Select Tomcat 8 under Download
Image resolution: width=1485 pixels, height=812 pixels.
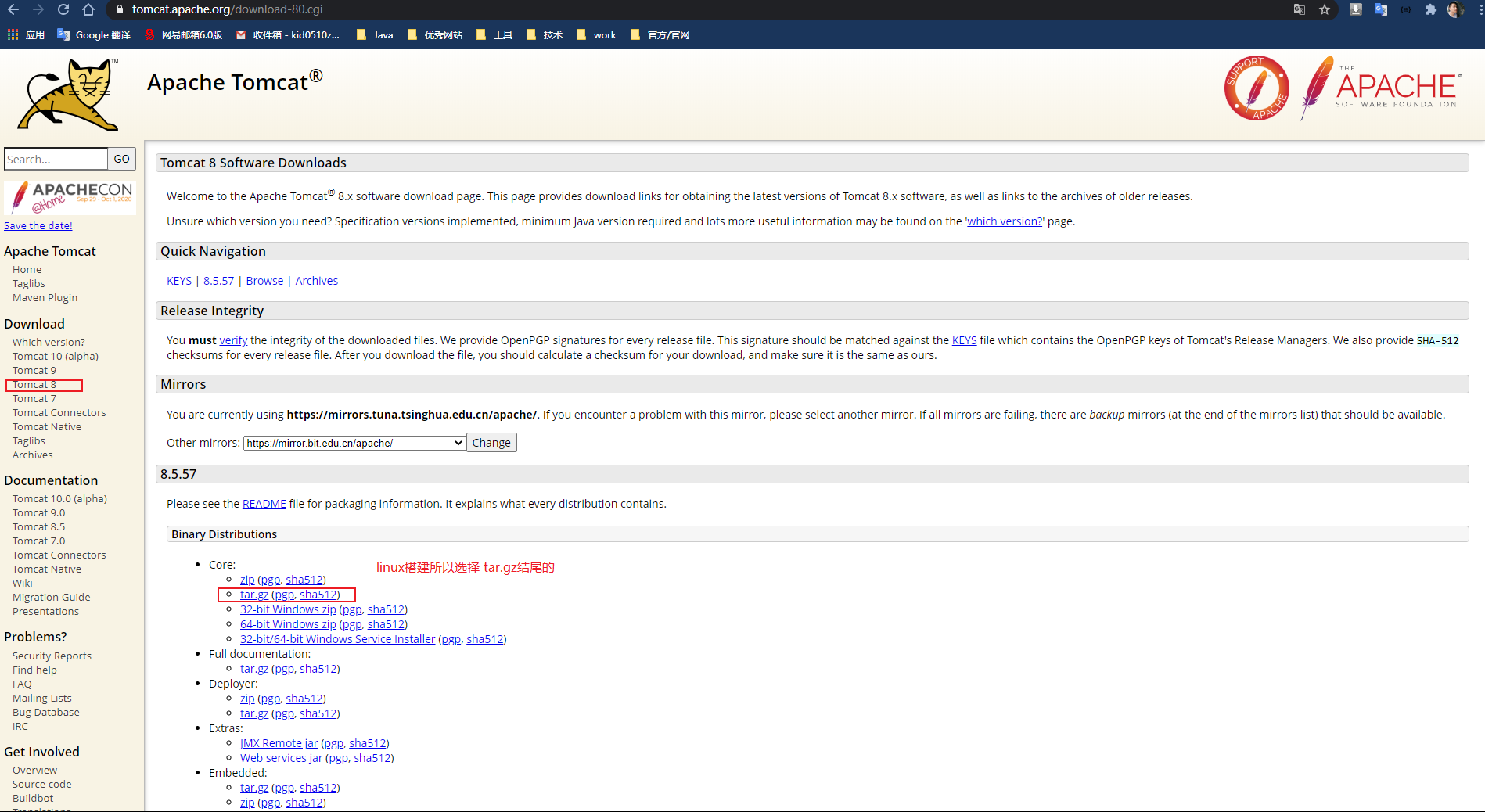tap(34, 384)
